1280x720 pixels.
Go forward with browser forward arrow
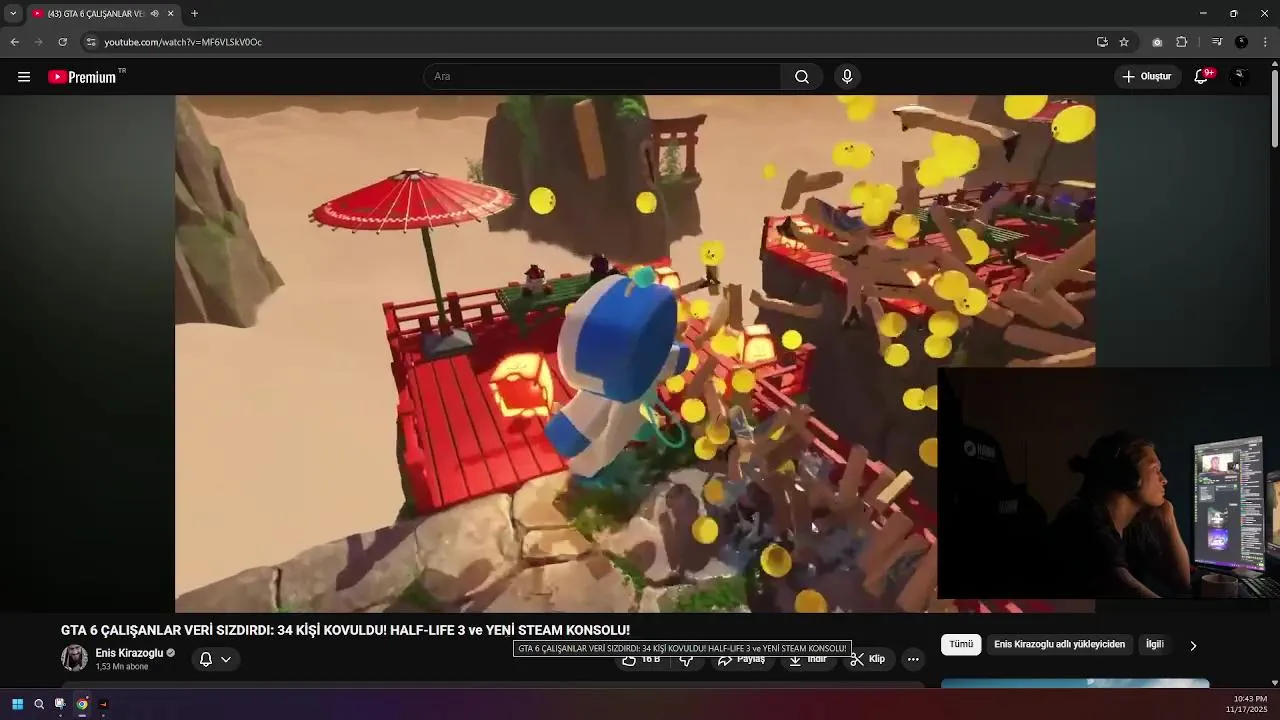click(x=38, y=42)
